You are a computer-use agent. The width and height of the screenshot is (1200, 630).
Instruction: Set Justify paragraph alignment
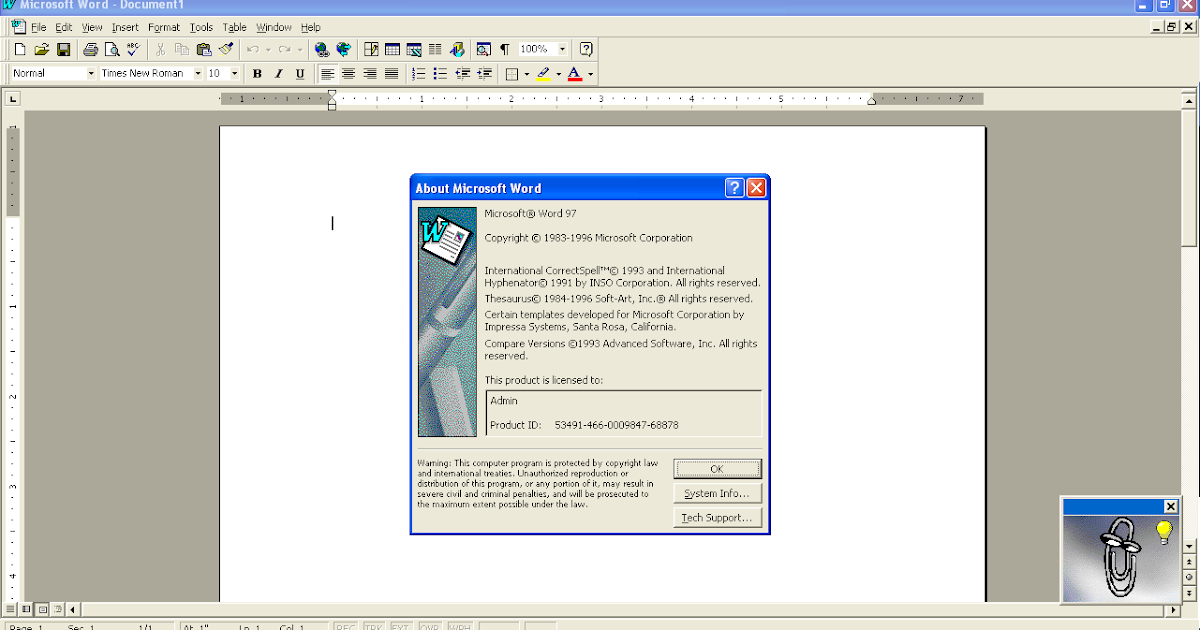(392, 74)
